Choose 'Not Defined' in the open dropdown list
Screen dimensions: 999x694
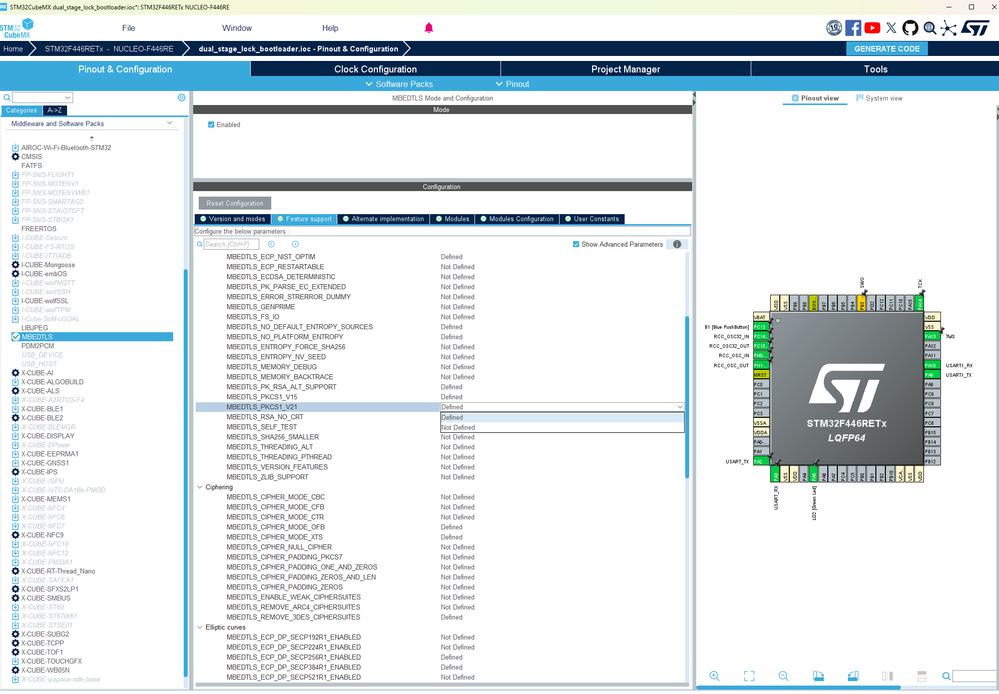point(458,427)
